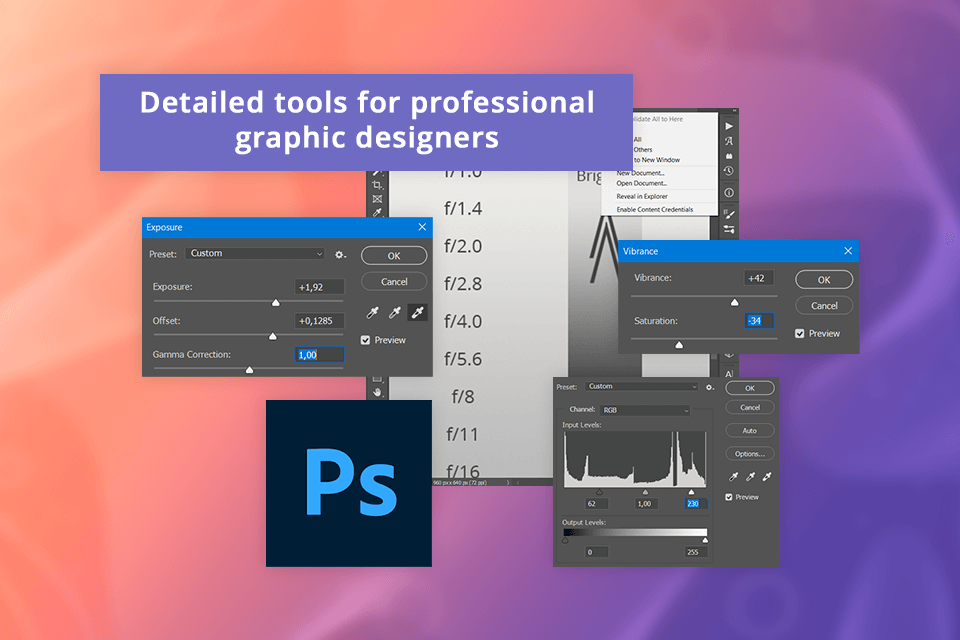Open the Actions panel play icon
Screen dimensions: 960x640
(729, 126)
